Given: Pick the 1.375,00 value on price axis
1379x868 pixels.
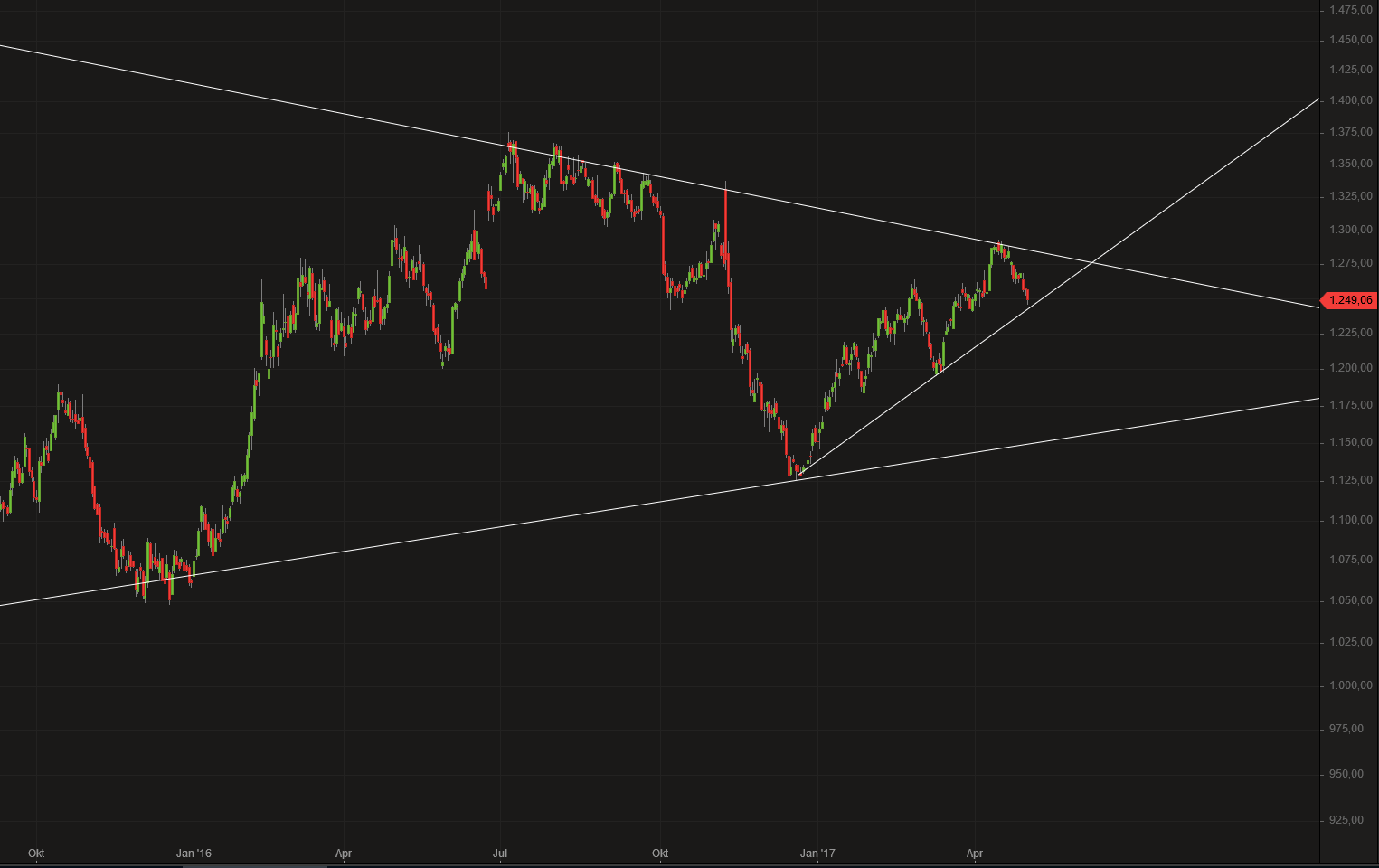Looking at the screenshot, I should (1351, 132).
